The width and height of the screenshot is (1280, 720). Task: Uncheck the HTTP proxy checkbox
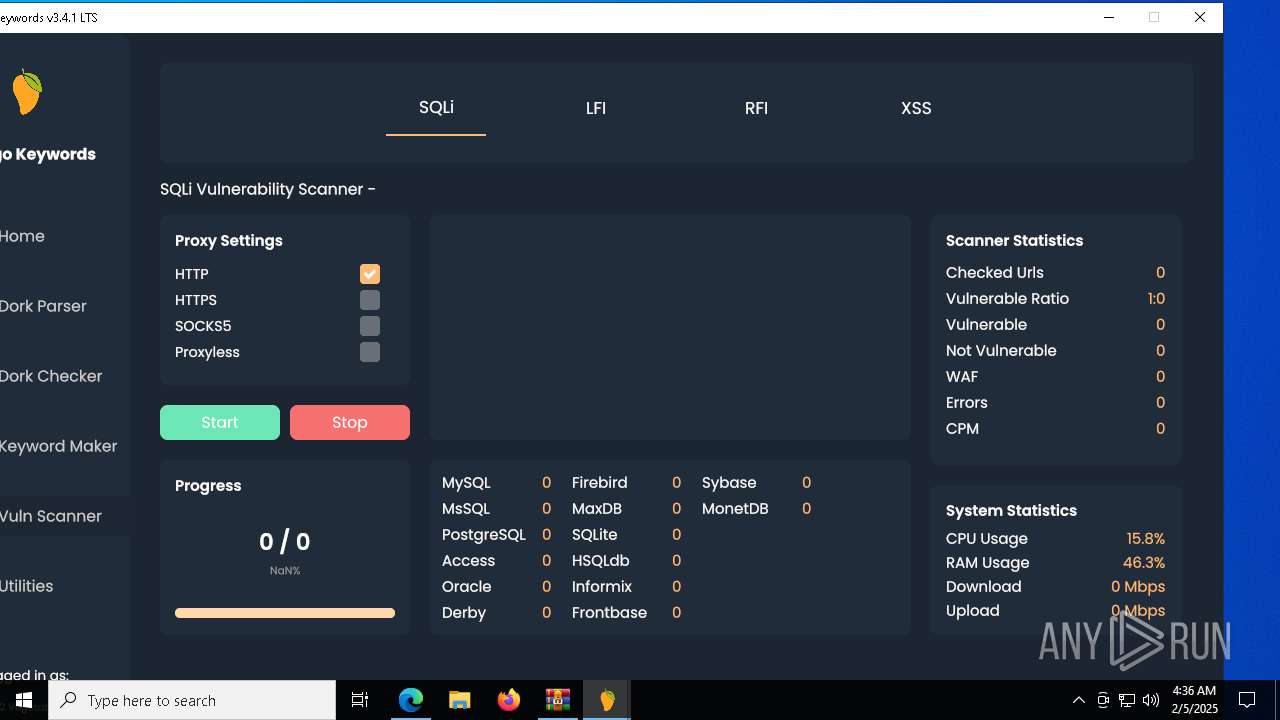(370, 274)
